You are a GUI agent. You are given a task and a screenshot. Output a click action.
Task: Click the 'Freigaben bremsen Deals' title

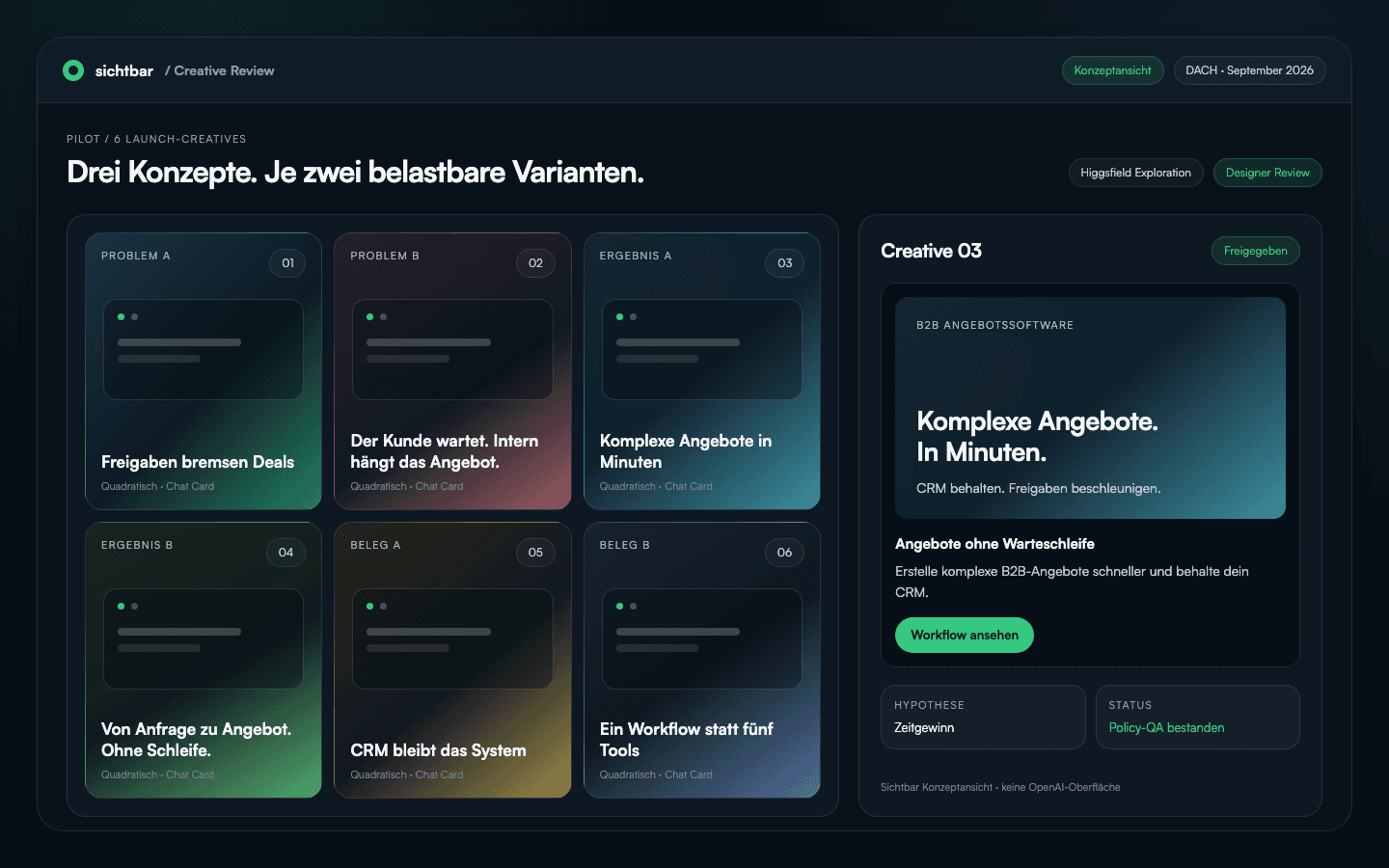tap(198, 462)
